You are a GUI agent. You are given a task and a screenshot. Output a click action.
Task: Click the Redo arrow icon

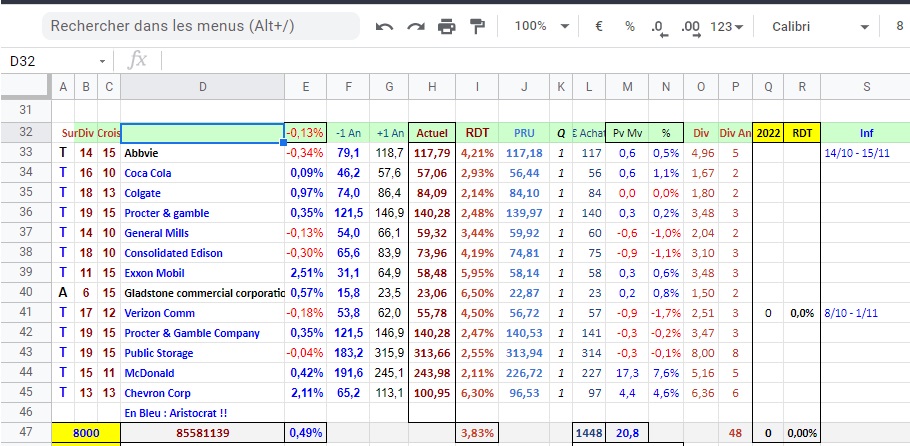pyautogui.click(x=416, y=26)
